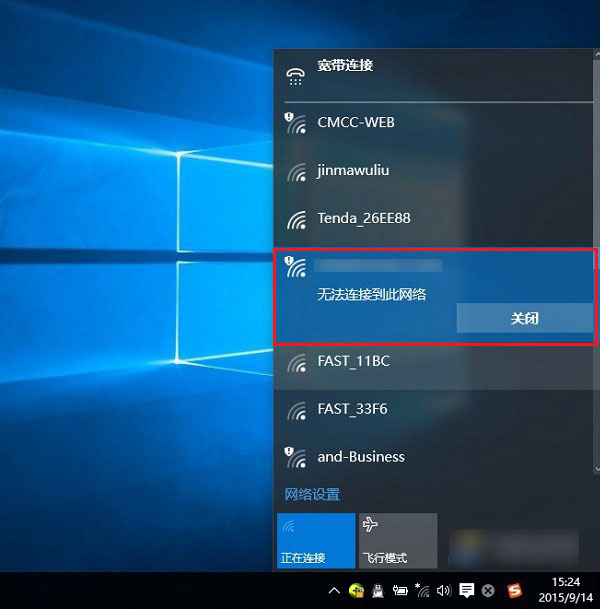Click the QQ penguin tray icon

coord(377,590)
